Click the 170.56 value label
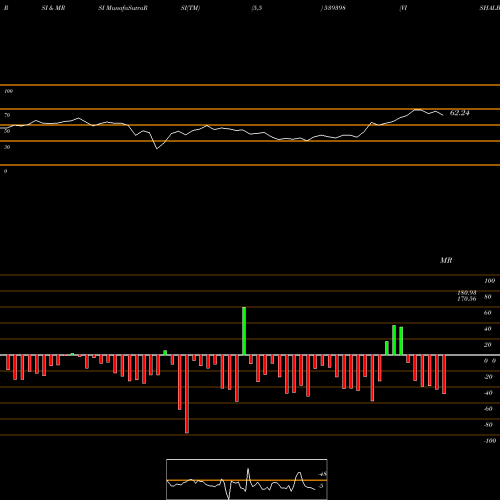 (467, 299)
